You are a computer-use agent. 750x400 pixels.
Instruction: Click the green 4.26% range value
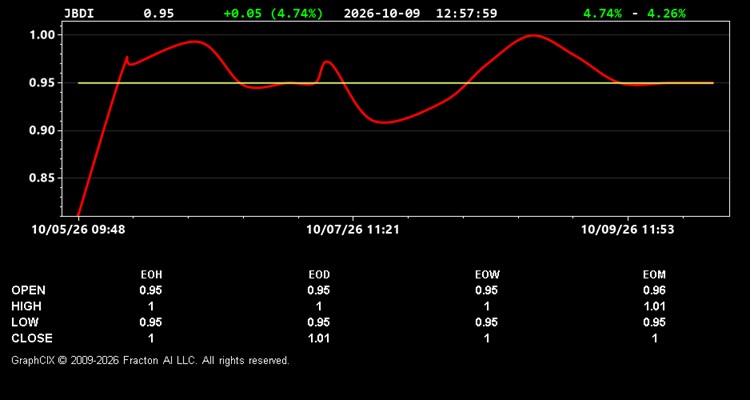pos(666,13)
